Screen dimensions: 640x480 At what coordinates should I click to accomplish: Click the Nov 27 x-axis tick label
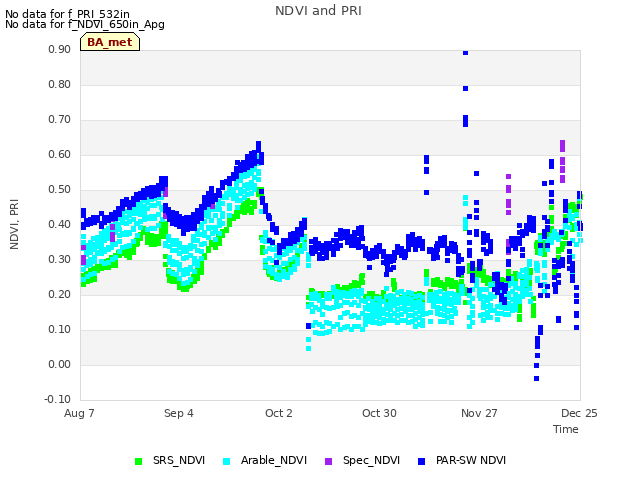click(479, 413)
